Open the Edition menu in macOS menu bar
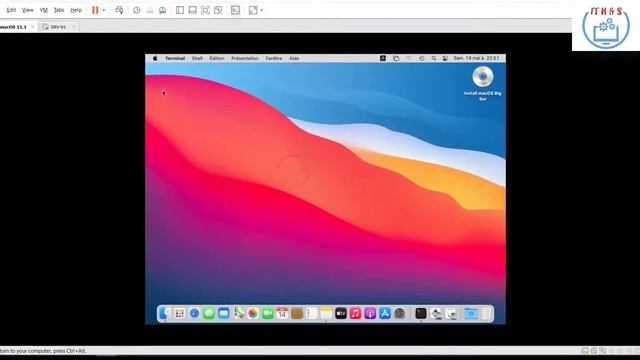 click(x=217, y=58)
